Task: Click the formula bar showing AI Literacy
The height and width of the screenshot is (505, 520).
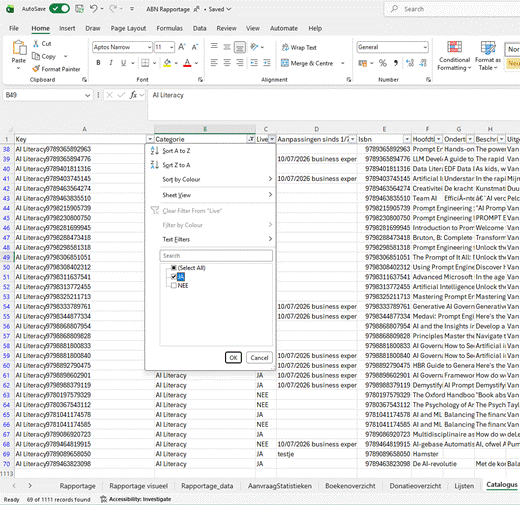Action: [333, 104]
